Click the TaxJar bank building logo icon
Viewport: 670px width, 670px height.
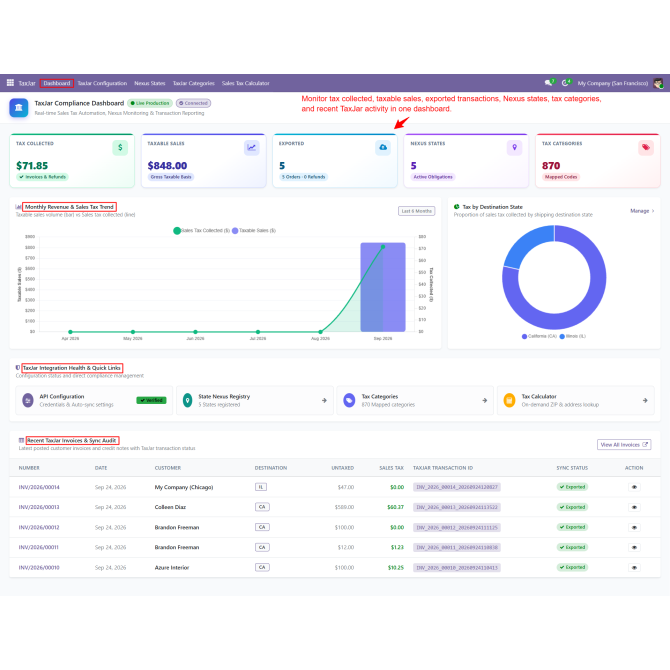19,108
